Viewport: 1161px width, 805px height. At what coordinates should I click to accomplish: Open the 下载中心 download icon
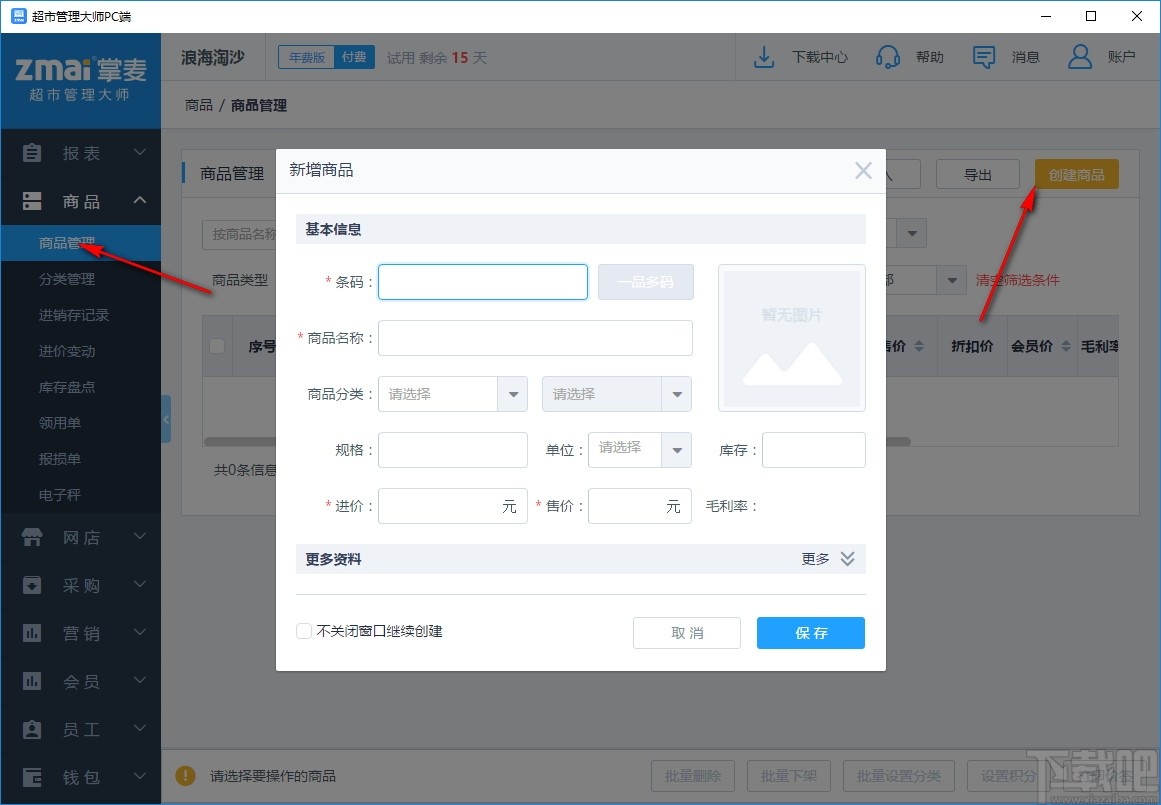(764, 57)
